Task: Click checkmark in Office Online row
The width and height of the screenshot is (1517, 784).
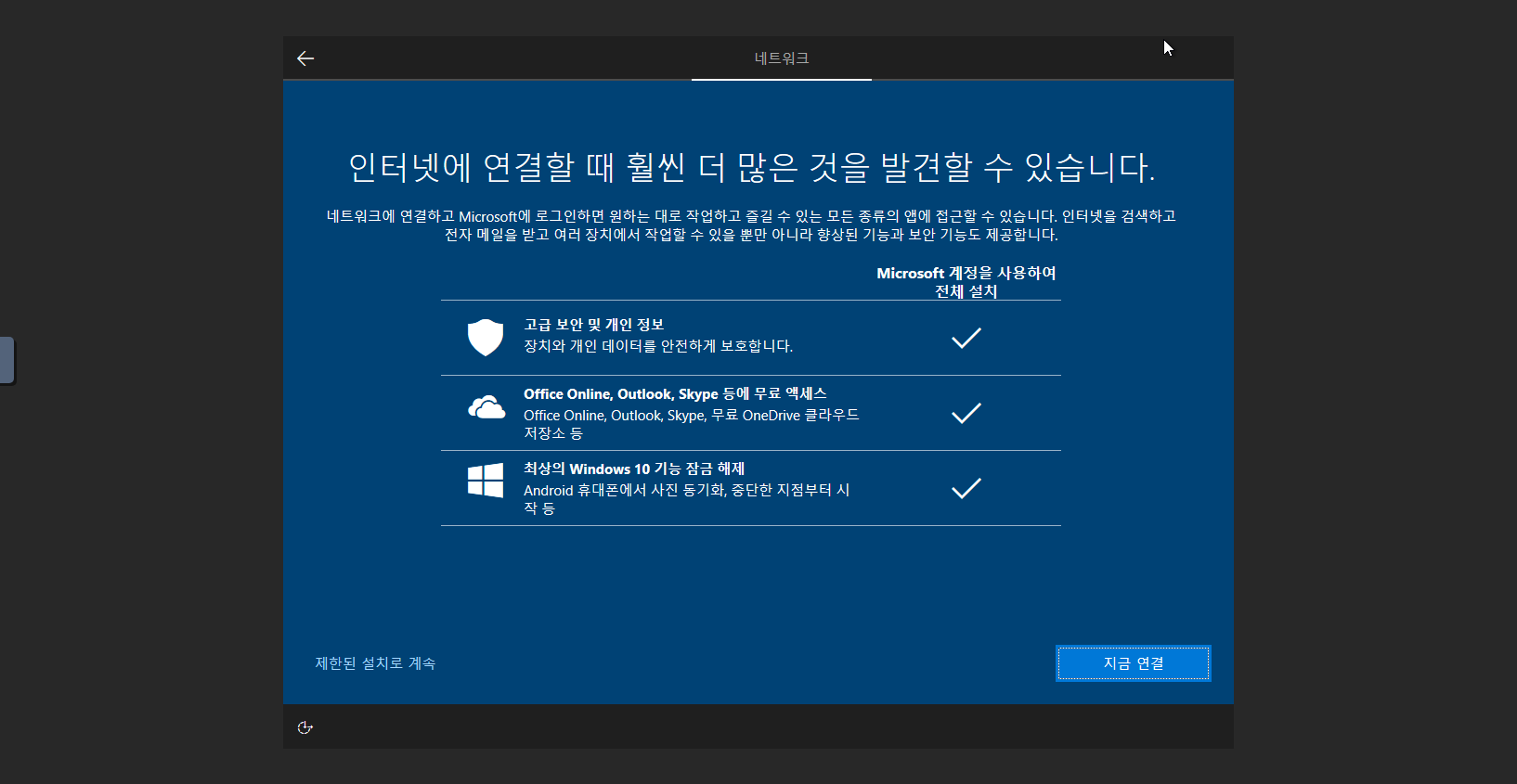Action: pos(966,413)
